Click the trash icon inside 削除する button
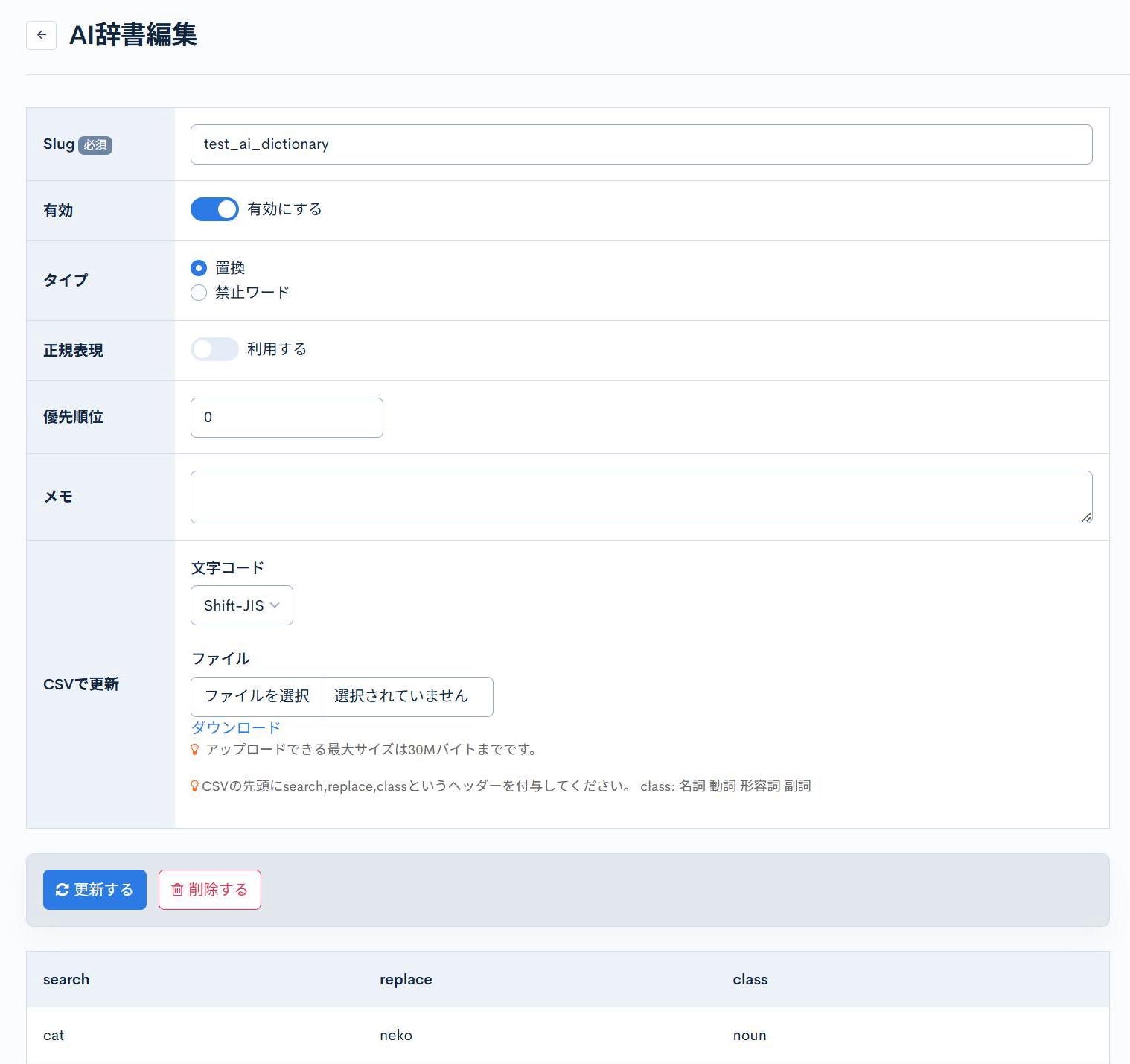This screenshot has width=1130, height=1064. [x=176, y=889]
